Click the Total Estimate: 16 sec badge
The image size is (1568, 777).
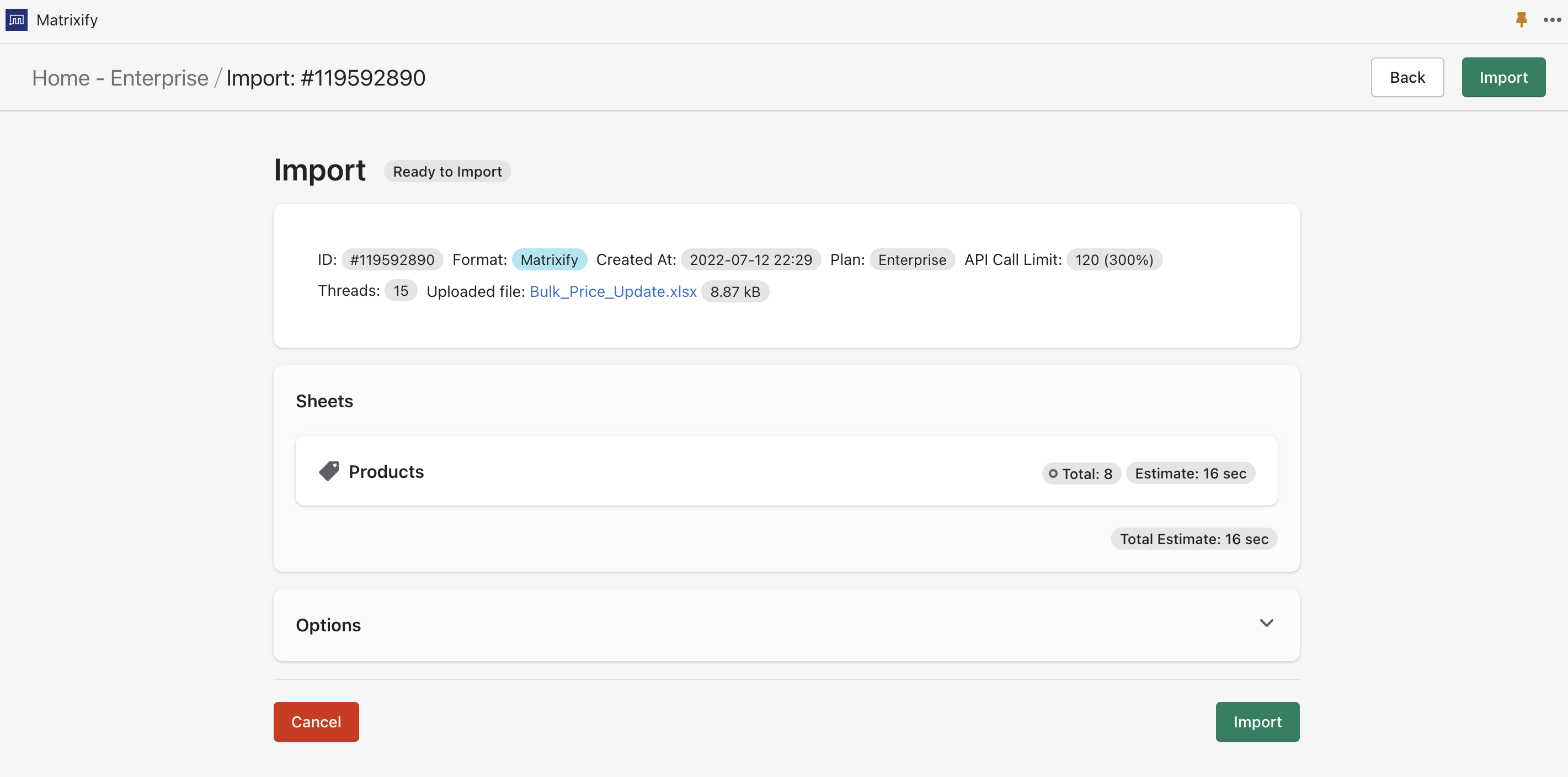tap(1193, 539)
